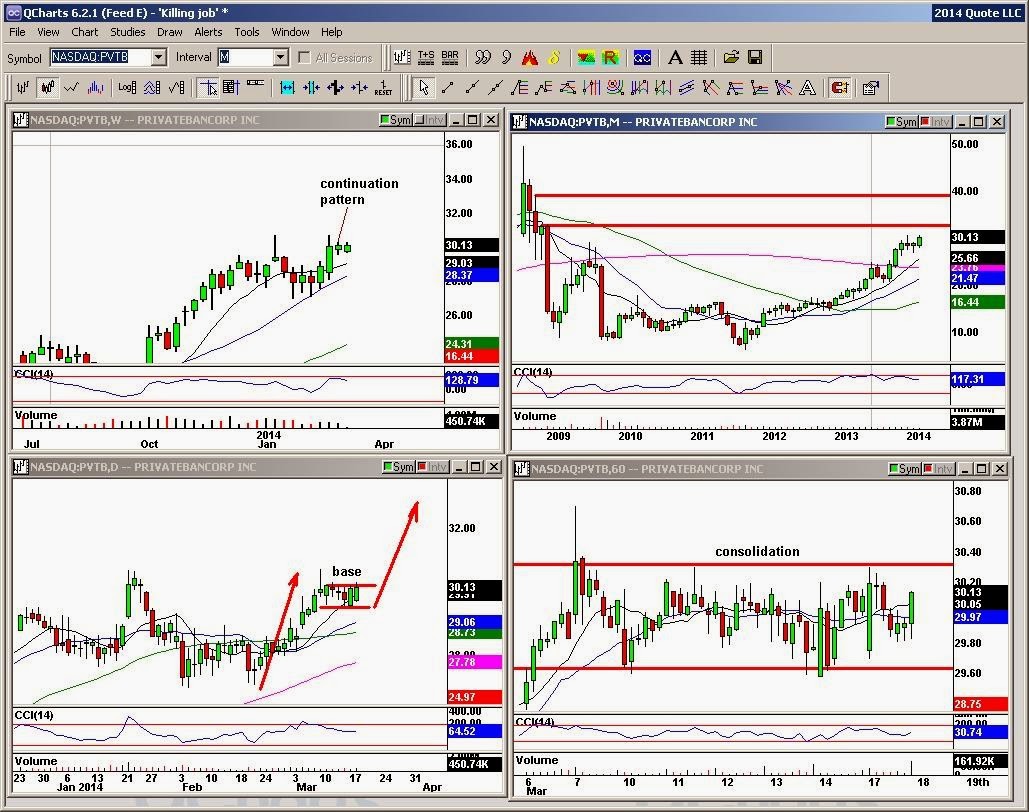This screenshot has width=1029, height=812.
Task: Toggle Intv link on daily chart
Action: tap(433, 467)
